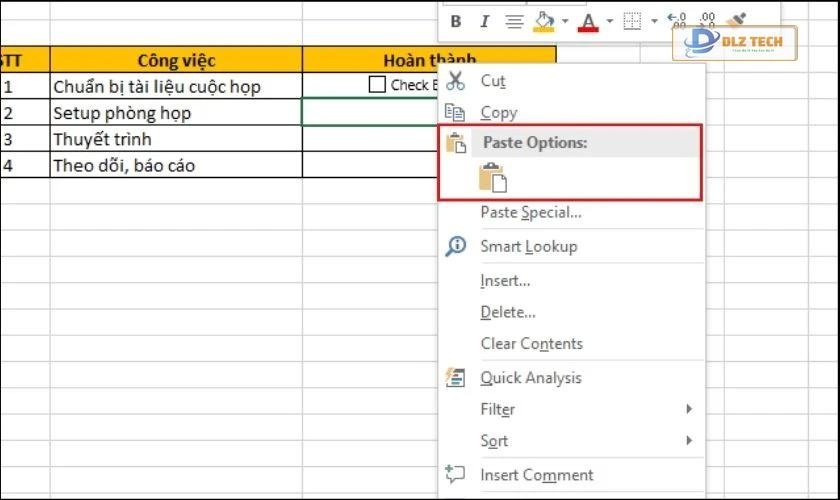Expand the Sort submenu
The height and width of the screenshot is (500, 840).
click(x=688, y=440)
